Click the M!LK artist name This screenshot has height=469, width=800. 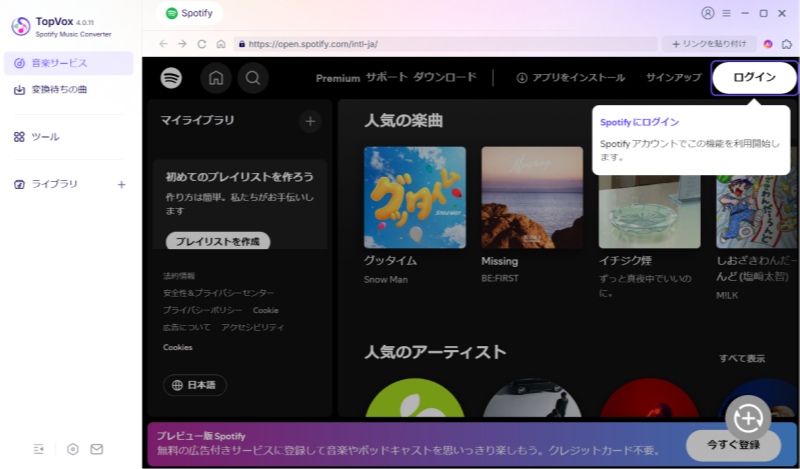tap(727, 295)
